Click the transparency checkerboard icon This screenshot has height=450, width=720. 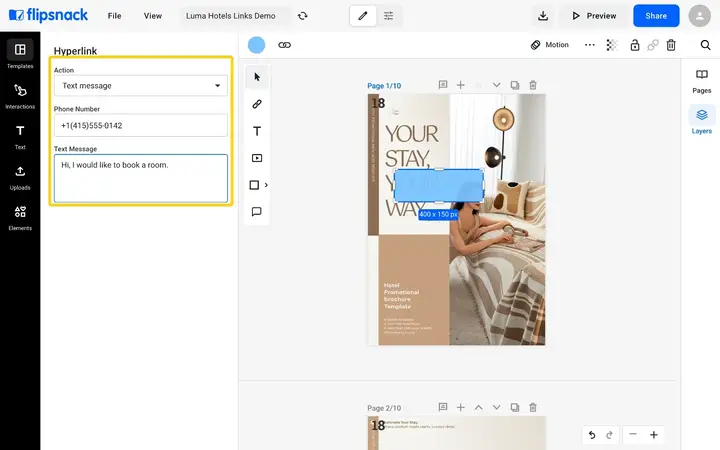point(612,45)
